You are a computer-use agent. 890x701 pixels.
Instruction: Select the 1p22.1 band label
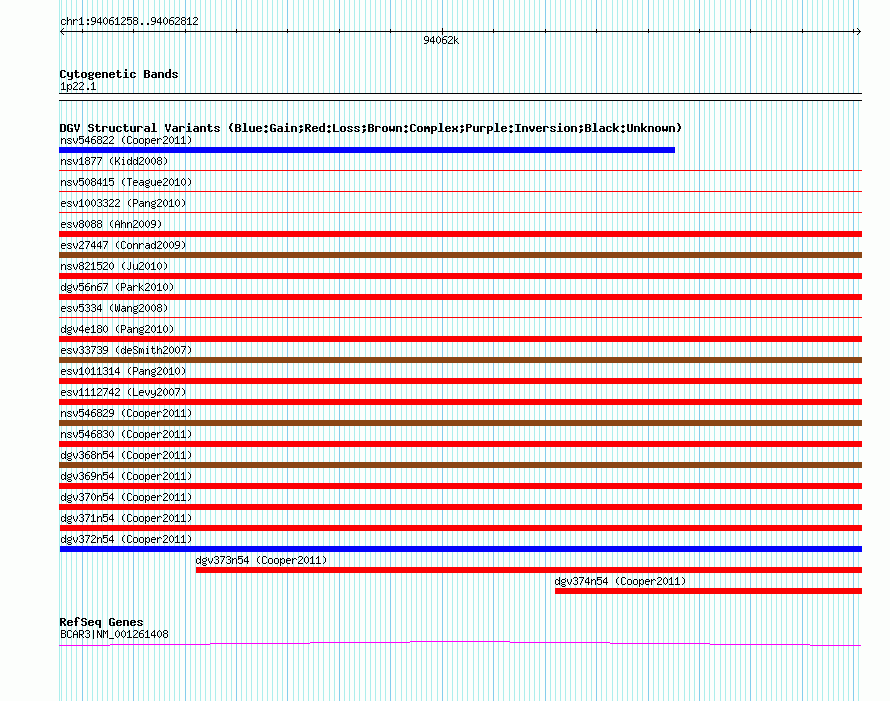tap(78, 86)
